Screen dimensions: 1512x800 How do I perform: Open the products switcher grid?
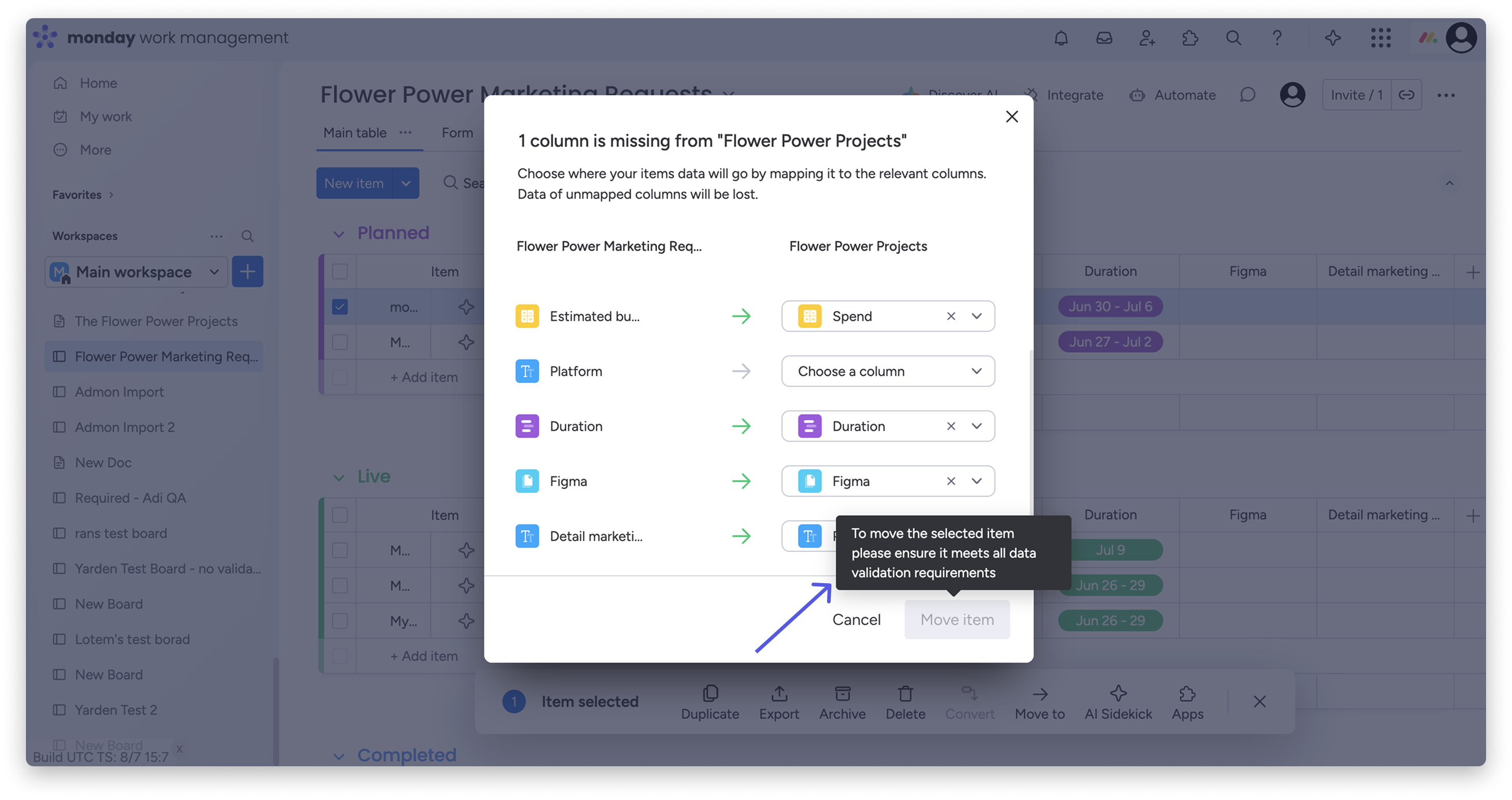[x=1380, y=38]
